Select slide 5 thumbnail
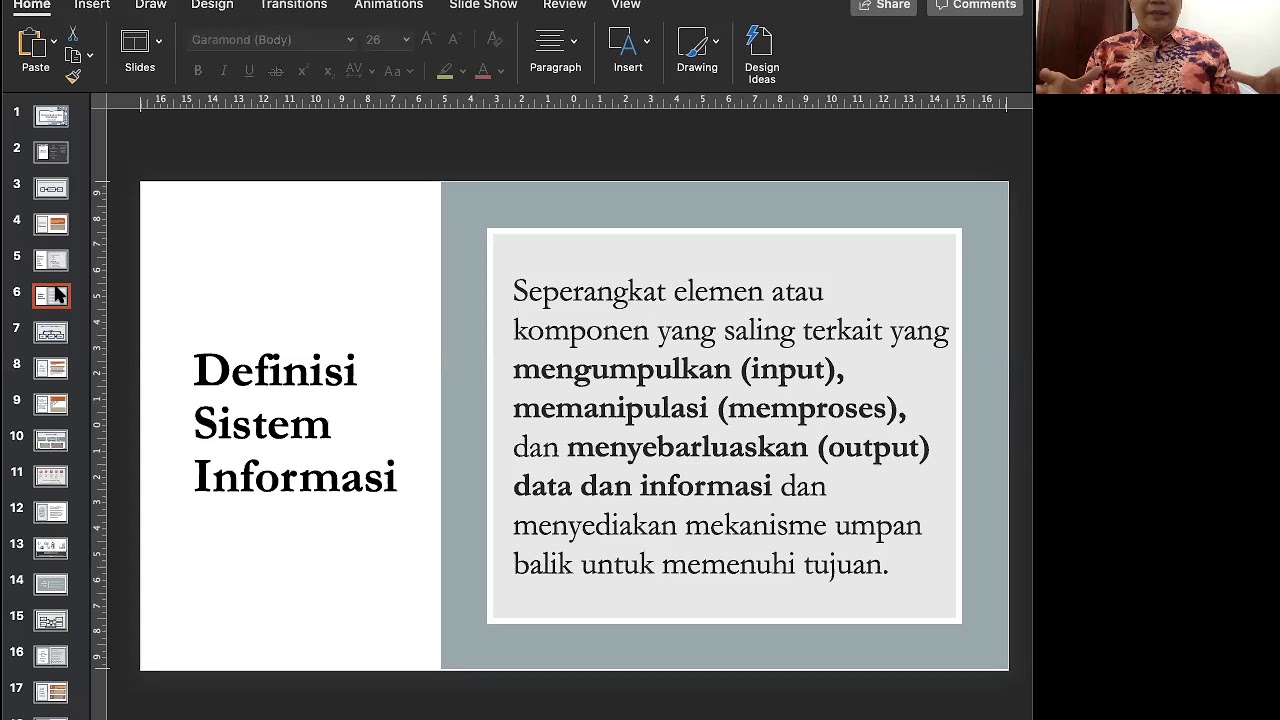The width and height of the screenshot is (1280, 720). click(51, 260)
